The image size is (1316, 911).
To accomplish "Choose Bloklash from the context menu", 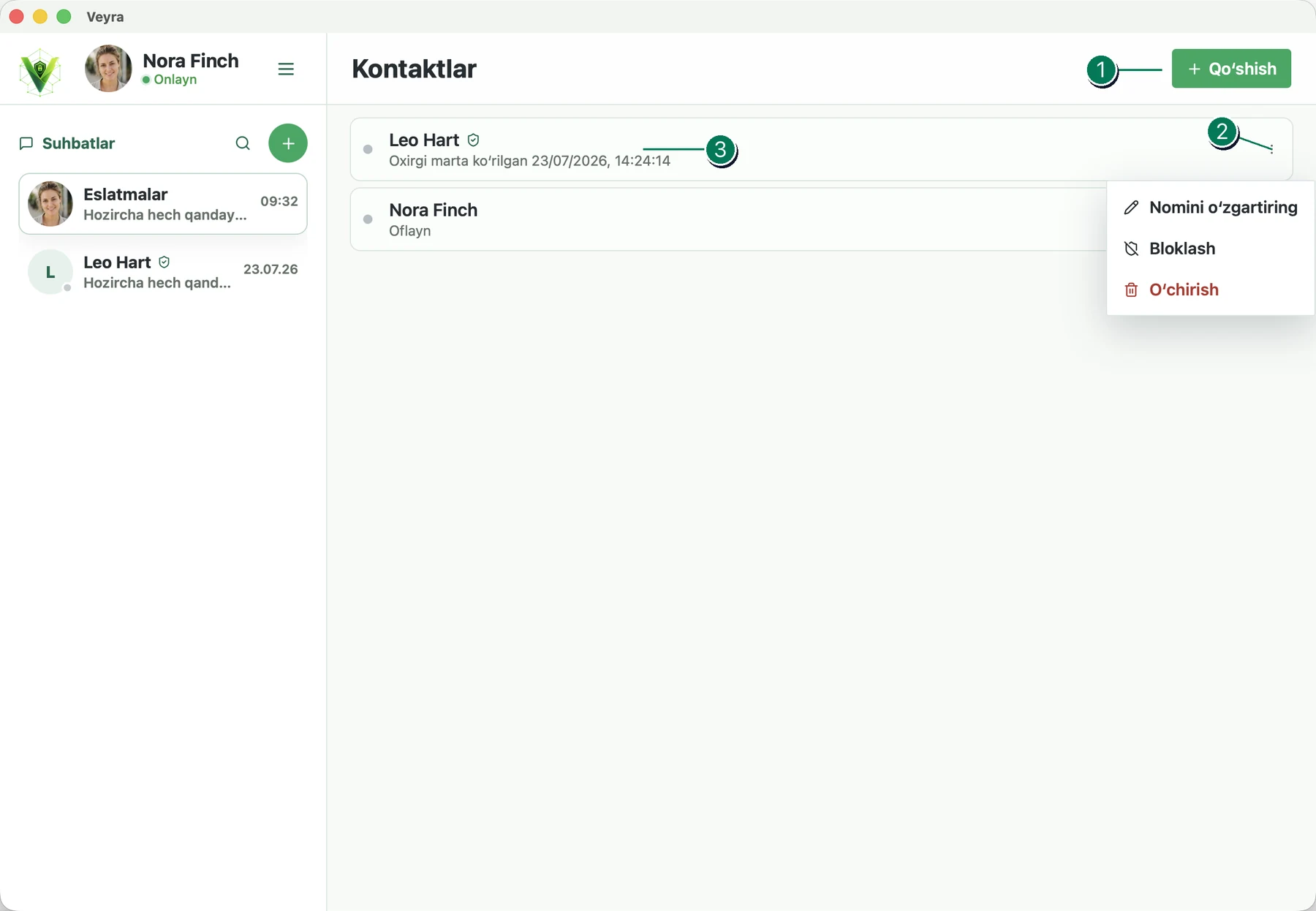I will tap(1211, 249).
